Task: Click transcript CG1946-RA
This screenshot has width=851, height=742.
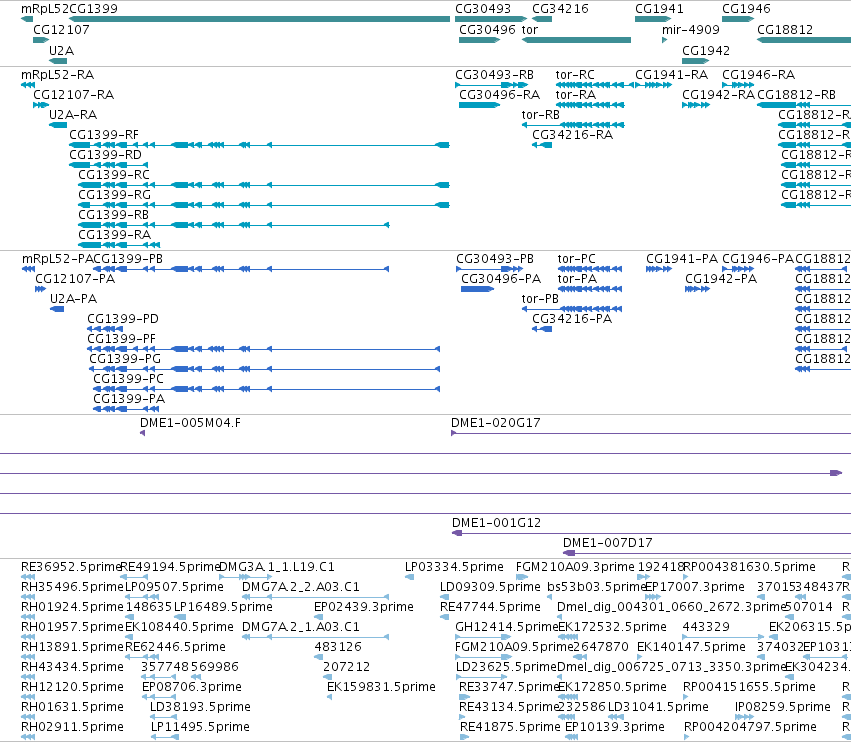Action: (x=759, y=75)
